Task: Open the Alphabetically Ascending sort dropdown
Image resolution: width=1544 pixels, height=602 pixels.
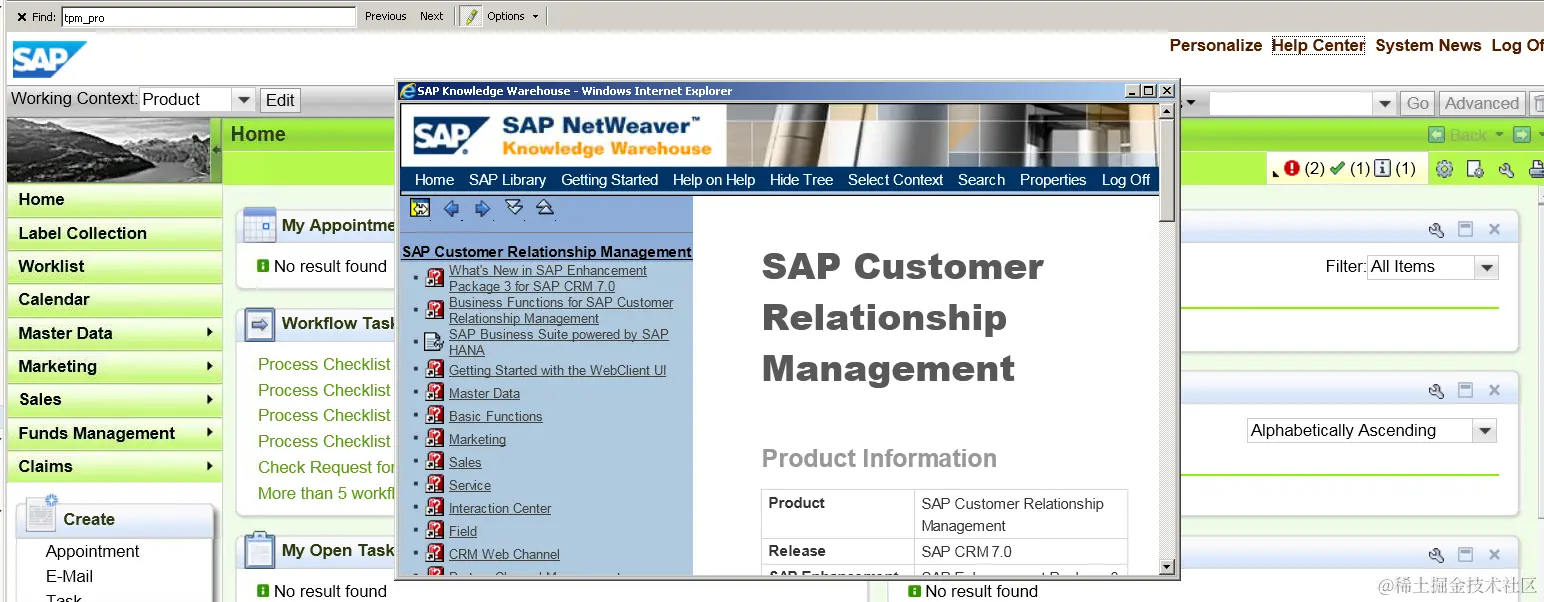Action: (1486, 431)
